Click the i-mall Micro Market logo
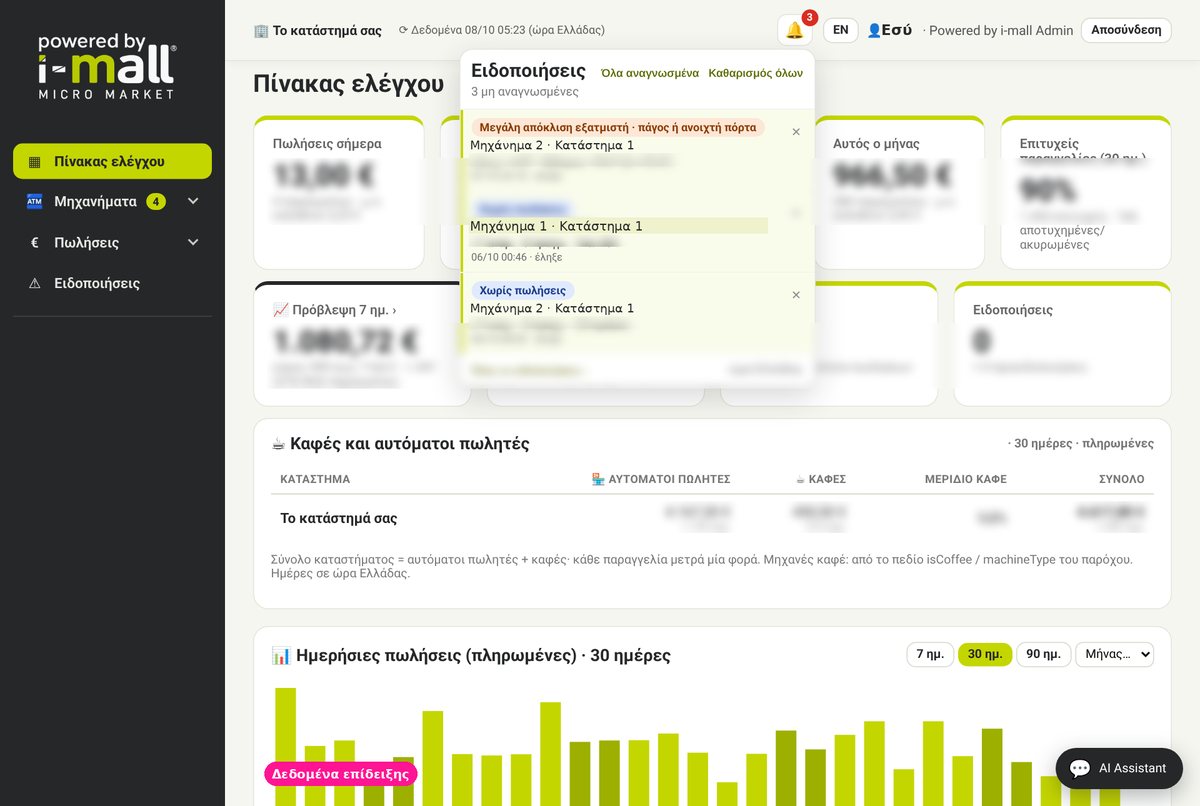The width and height of the screenshot is (1200, 806). [x=107, y=66]
